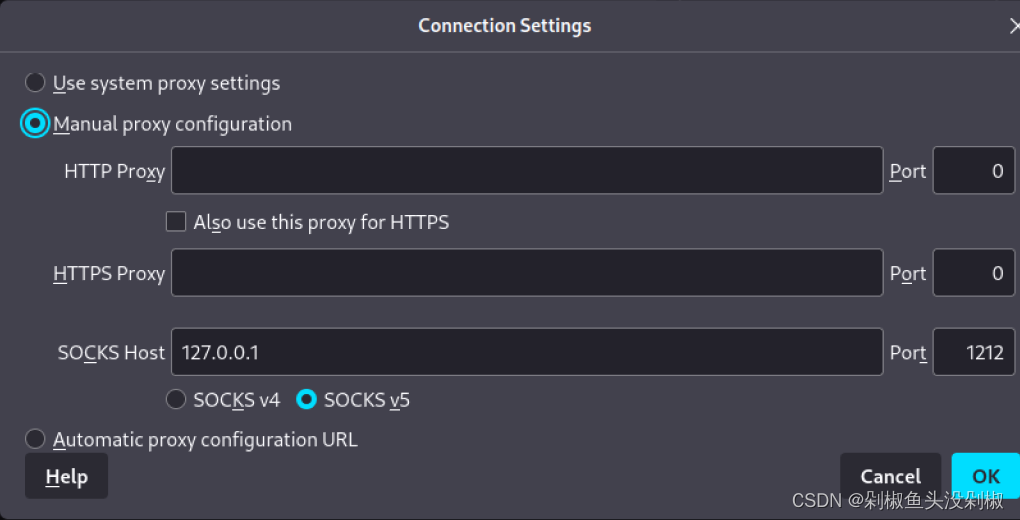This screenshot has height=520, width=1020.
Task: Click the HTTP Proxy text field
Action: pyautogui.click(x=527, y=171)
